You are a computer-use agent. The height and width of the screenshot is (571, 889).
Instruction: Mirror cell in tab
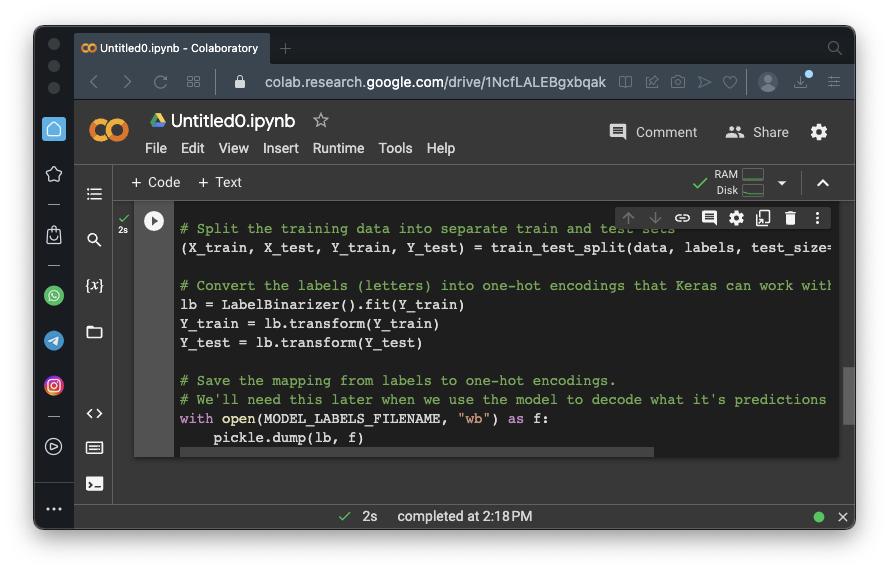[x=763, y=218]
